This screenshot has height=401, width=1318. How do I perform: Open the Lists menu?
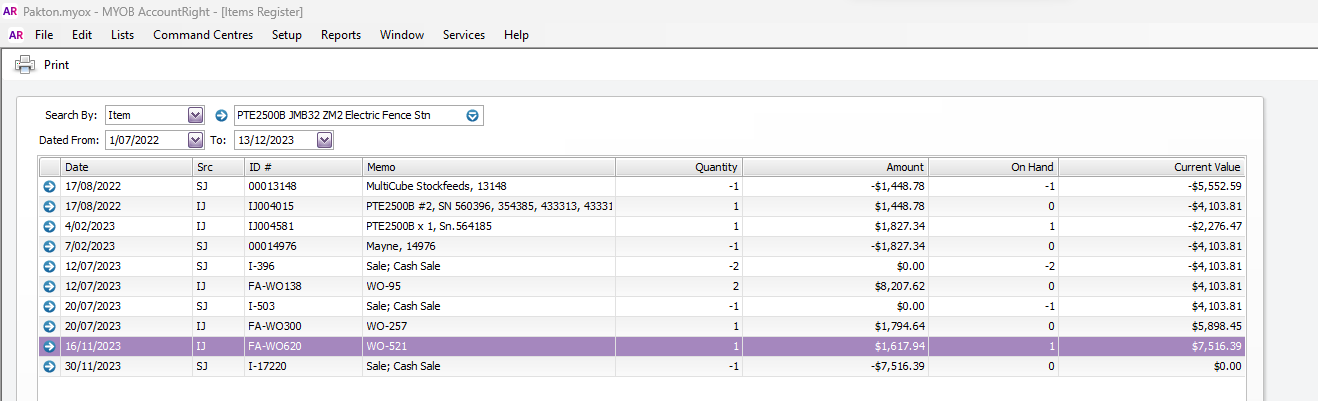pyautogui.click(x=123, y=35)
